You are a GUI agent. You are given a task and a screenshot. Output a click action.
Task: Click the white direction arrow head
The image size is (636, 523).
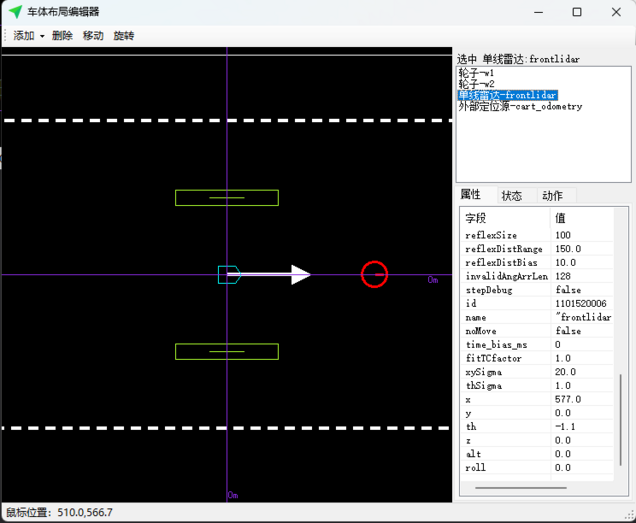(x=300, y=274)
